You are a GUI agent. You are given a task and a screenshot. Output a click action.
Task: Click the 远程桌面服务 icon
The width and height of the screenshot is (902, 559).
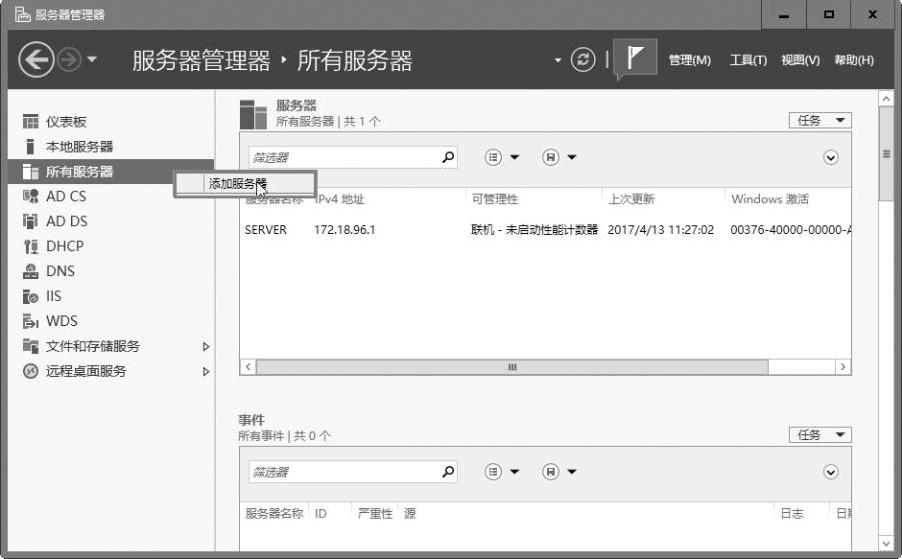click(x=30, y=371)
